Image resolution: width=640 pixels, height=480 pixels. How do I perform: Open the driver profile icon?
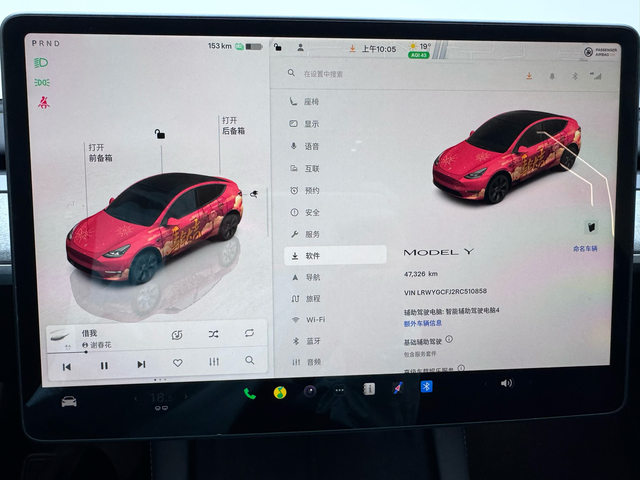[x=300, y=47]
